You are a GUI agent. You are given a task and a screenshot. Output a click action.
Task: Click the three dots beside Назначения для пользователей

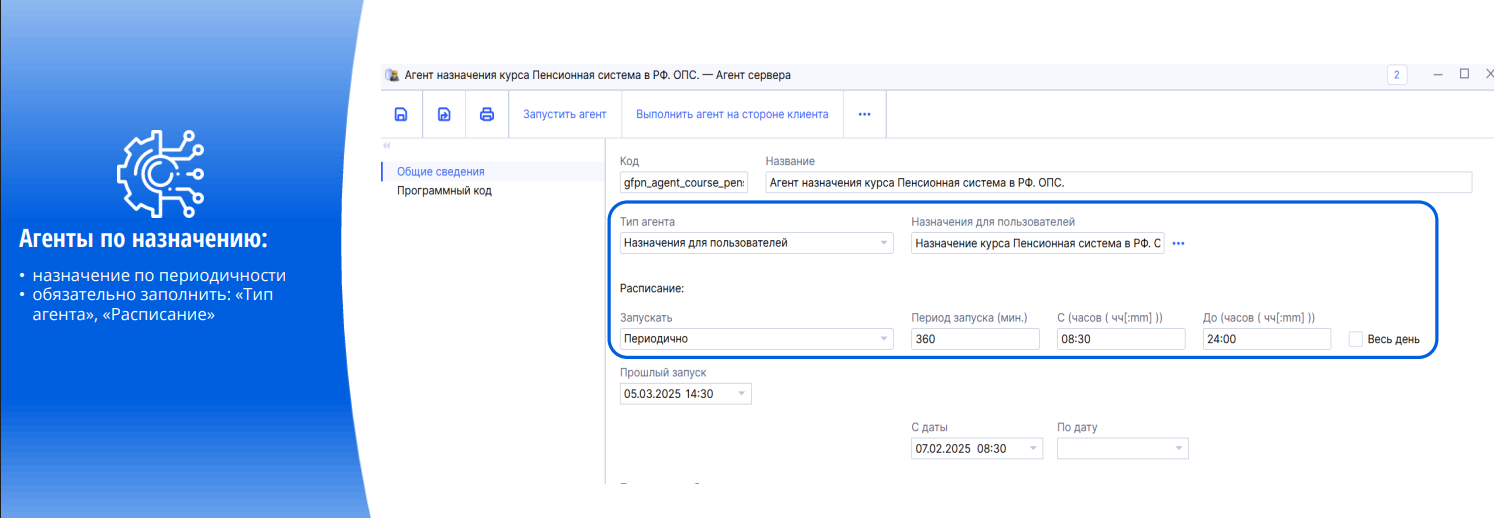tap(1178, 243)
